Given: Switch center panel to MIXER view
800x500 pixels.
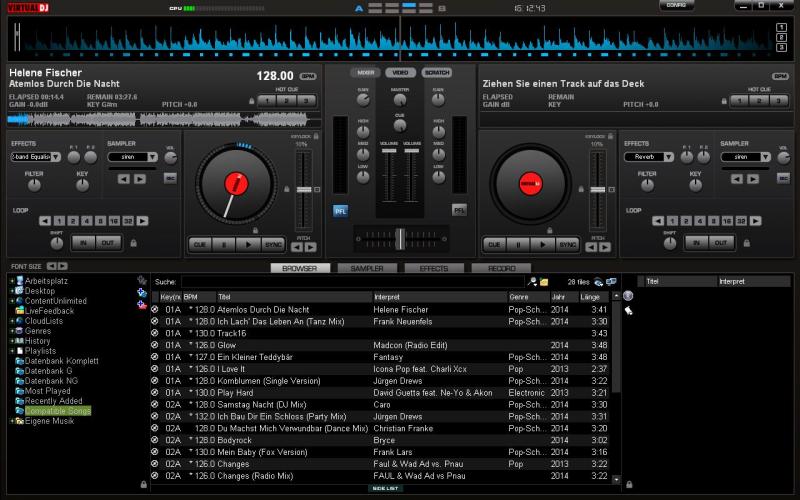Looking at the screenshot, I should [365, 72].
